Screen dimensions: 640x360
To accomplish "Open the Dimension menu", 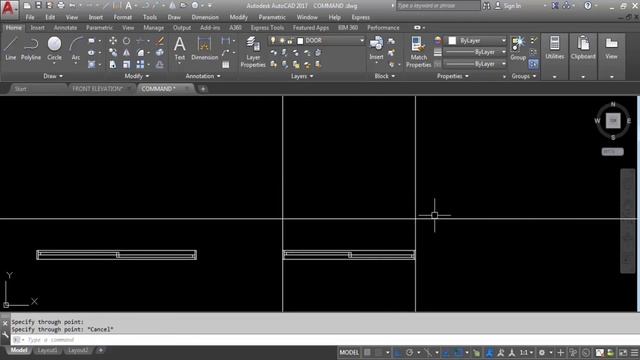I will point(205,18).
